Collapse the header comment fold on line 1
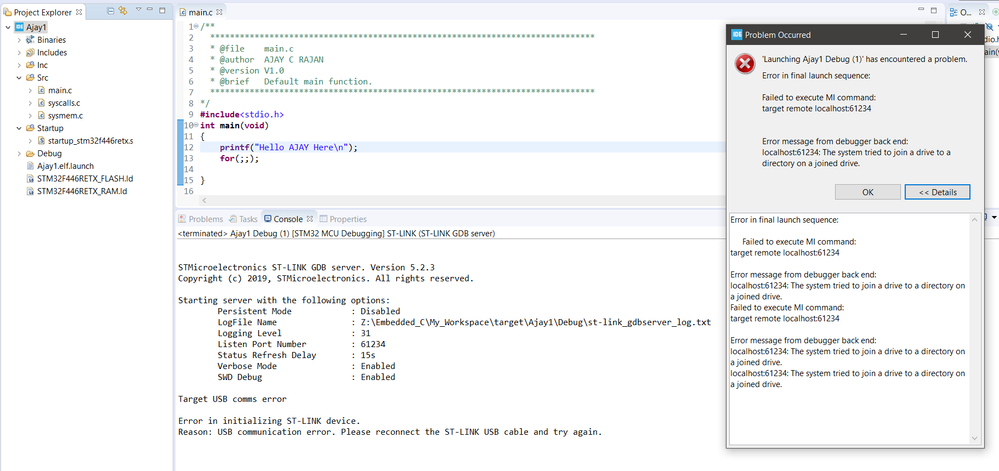 click(196, 26)
